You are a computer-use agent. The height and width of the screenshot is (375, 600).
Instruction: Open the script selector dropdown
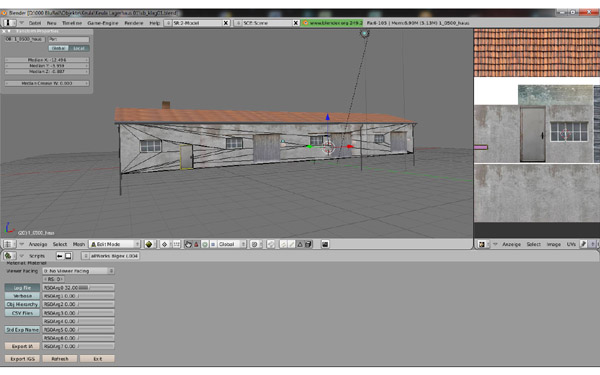pos(85,256)
